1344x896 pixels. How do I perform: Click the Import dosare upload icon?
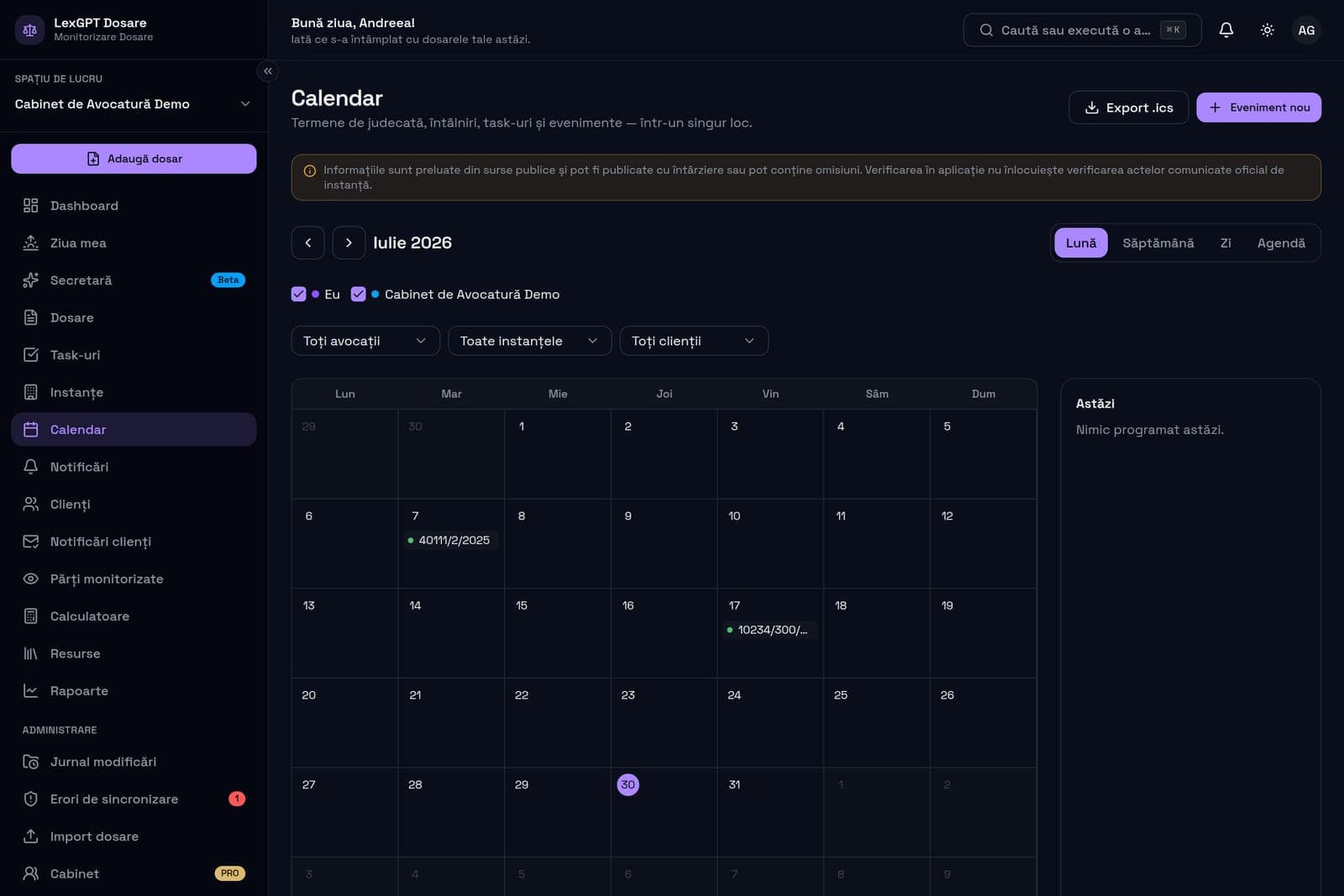click(31, 836)
